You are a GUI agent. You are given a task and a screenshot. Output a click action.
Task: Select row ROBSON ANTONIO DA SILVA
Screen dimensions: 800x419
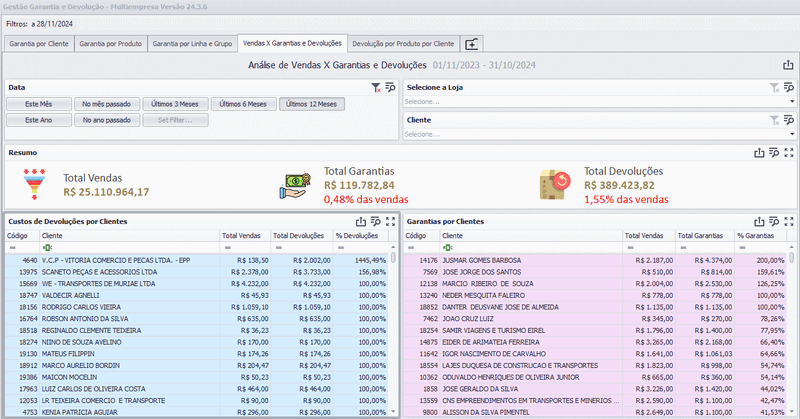coord(197,319)
